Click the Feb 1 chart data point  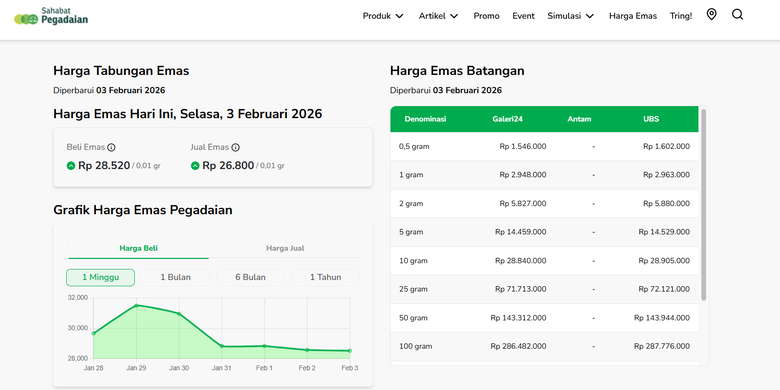click(264, 346)
